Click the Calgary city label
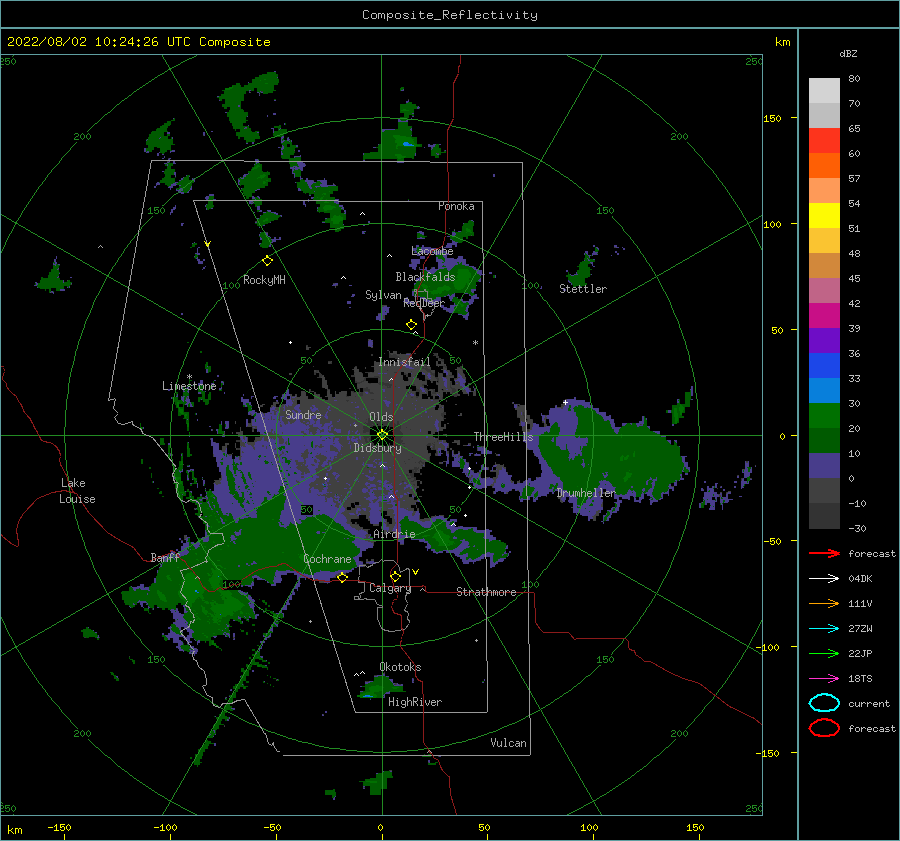The image size is (900, 841). click(x=390, y=588)
